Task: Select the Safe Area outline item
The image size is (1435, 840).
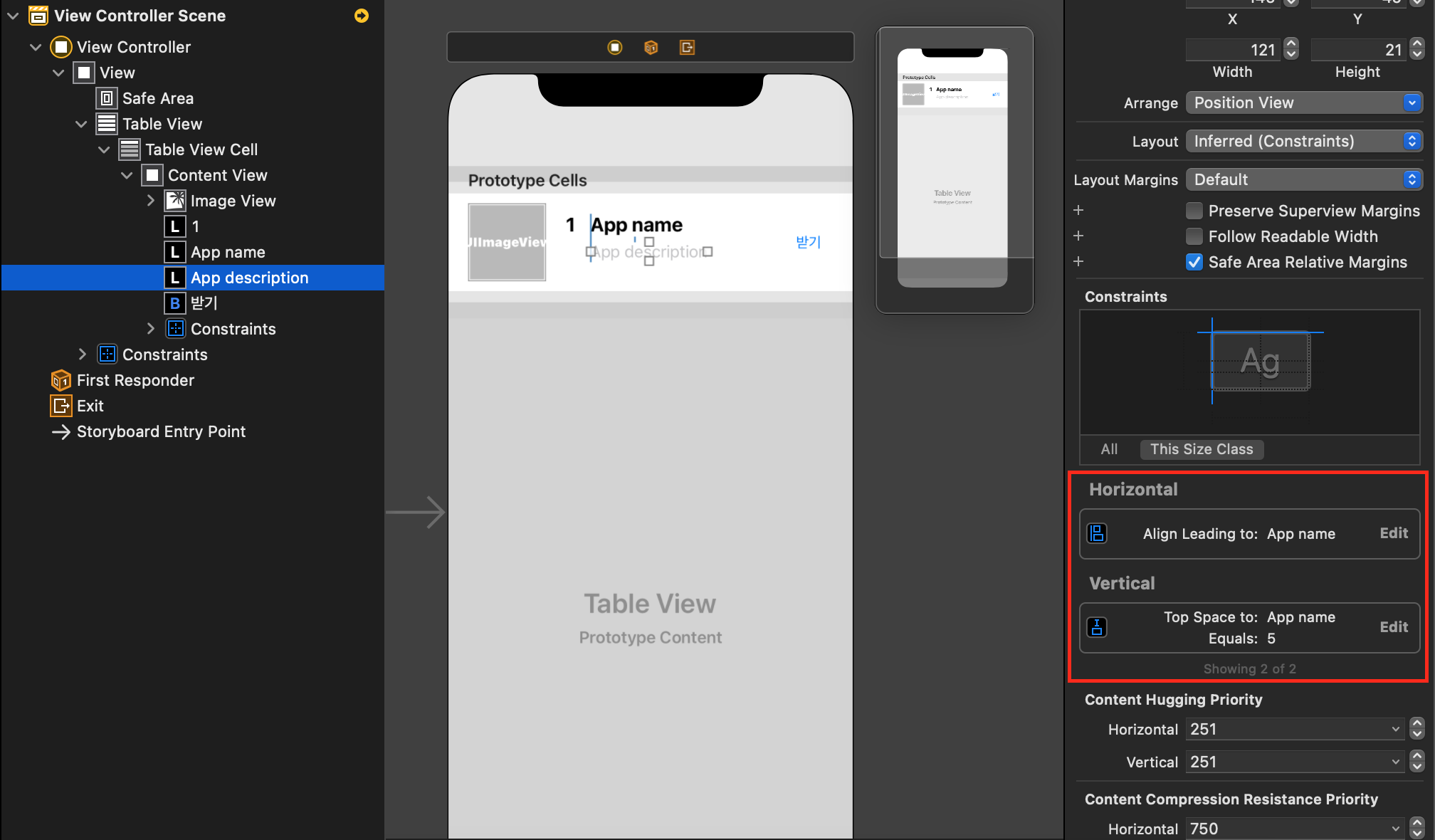Action: 157,98
